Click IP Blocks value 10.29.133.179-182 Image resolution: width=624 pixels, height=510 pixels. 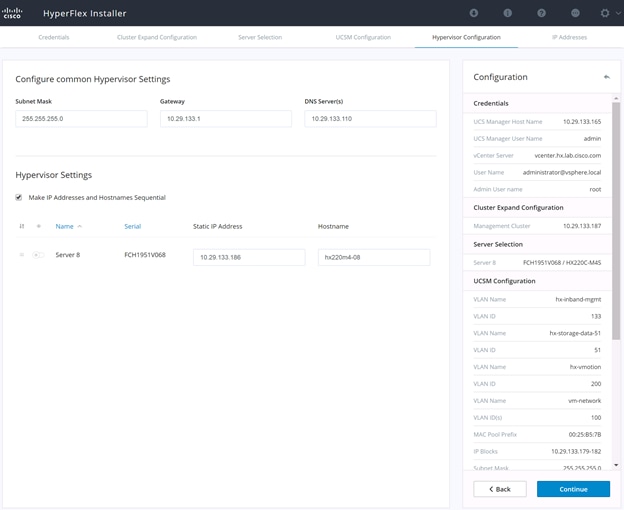coord(576,451)
